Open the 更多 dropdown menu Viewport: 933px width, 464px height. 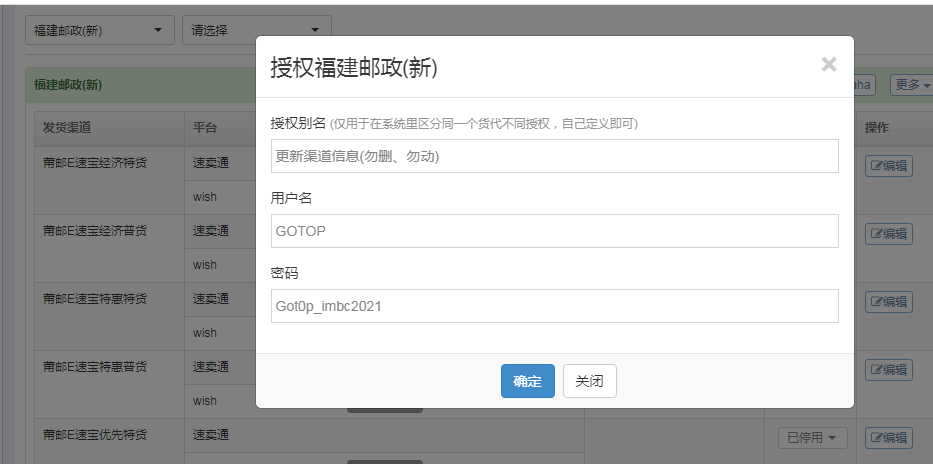click(x=912, y=85)
